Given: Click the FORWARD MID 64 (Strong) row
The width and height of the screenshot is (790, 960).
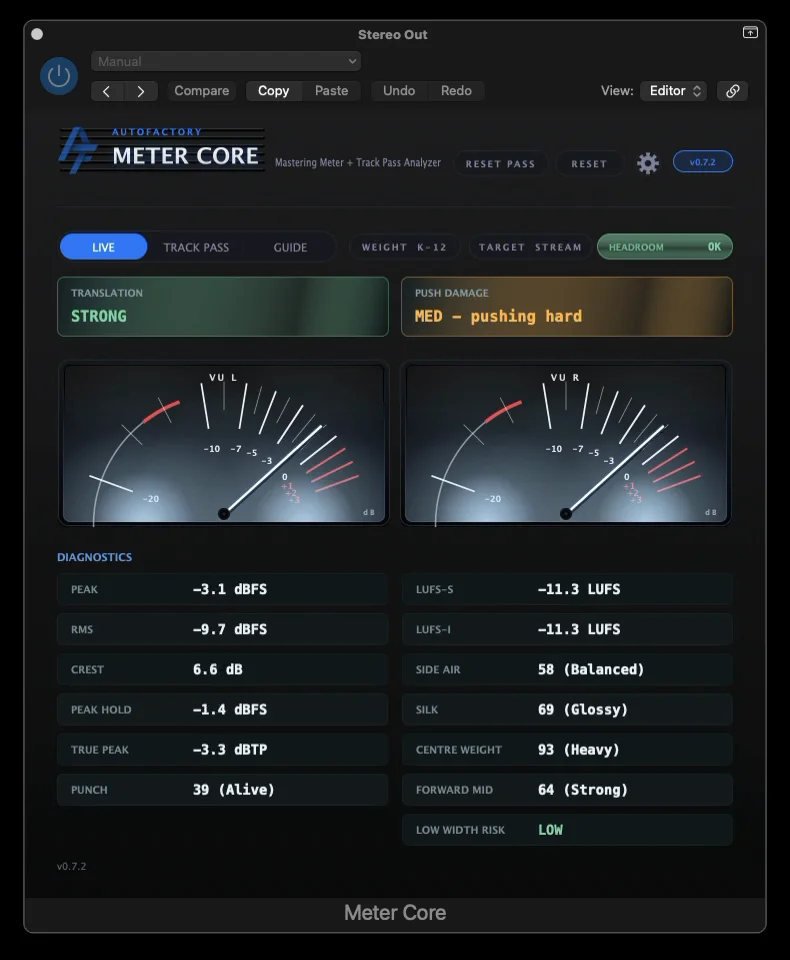Looking at the screenshot, I should [x=567, y=790].
